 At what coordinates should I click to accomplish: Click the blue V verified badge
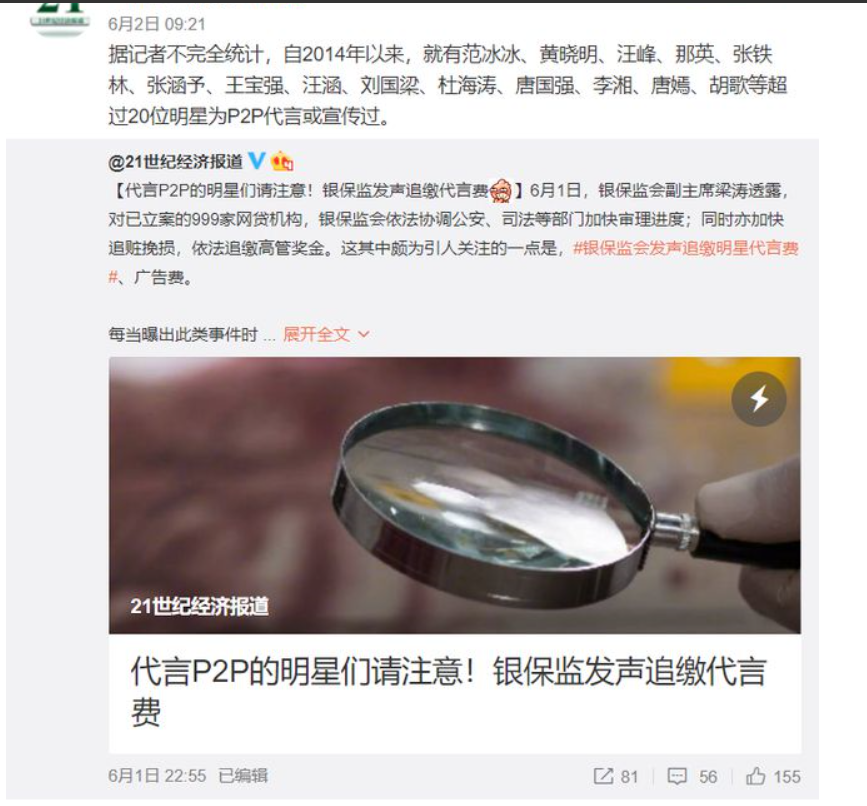tap(257, 160)
